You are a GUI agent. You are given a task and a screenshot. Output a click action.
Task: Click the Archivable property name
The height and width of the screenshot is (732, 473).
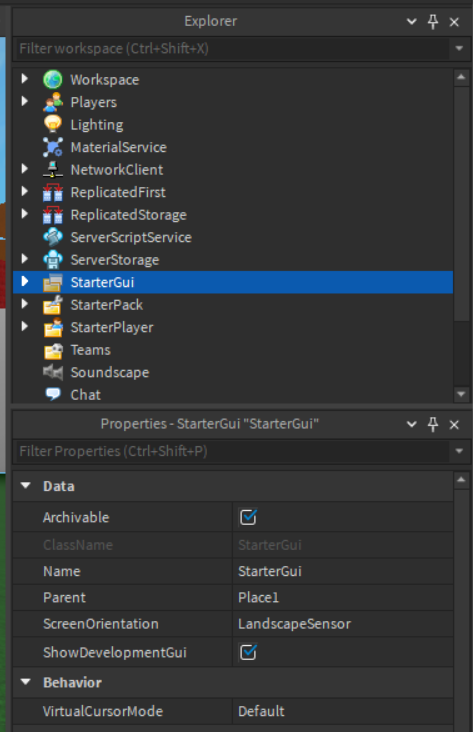(76, 517)
